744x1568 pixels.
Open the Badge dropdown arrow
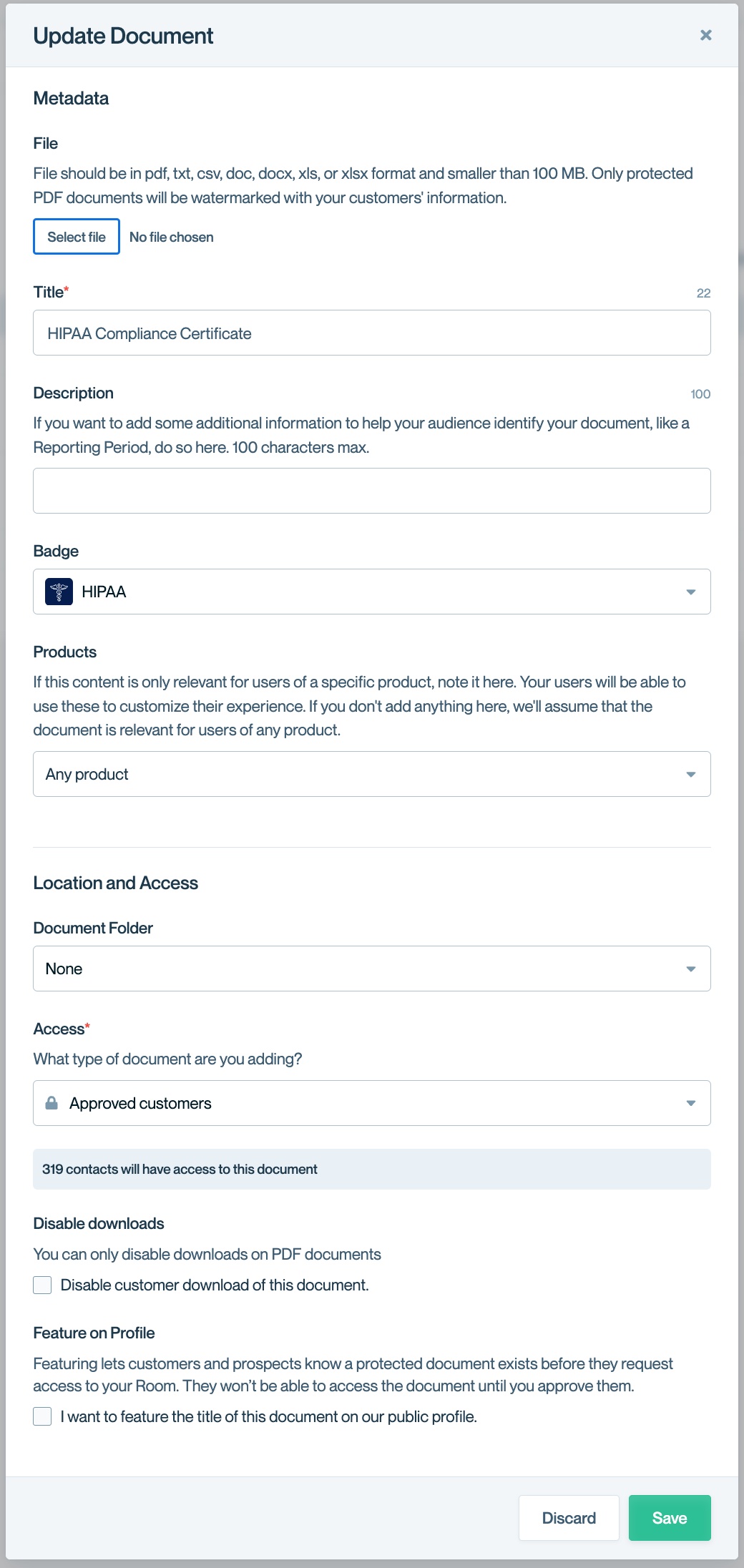[x=690, y=592]
